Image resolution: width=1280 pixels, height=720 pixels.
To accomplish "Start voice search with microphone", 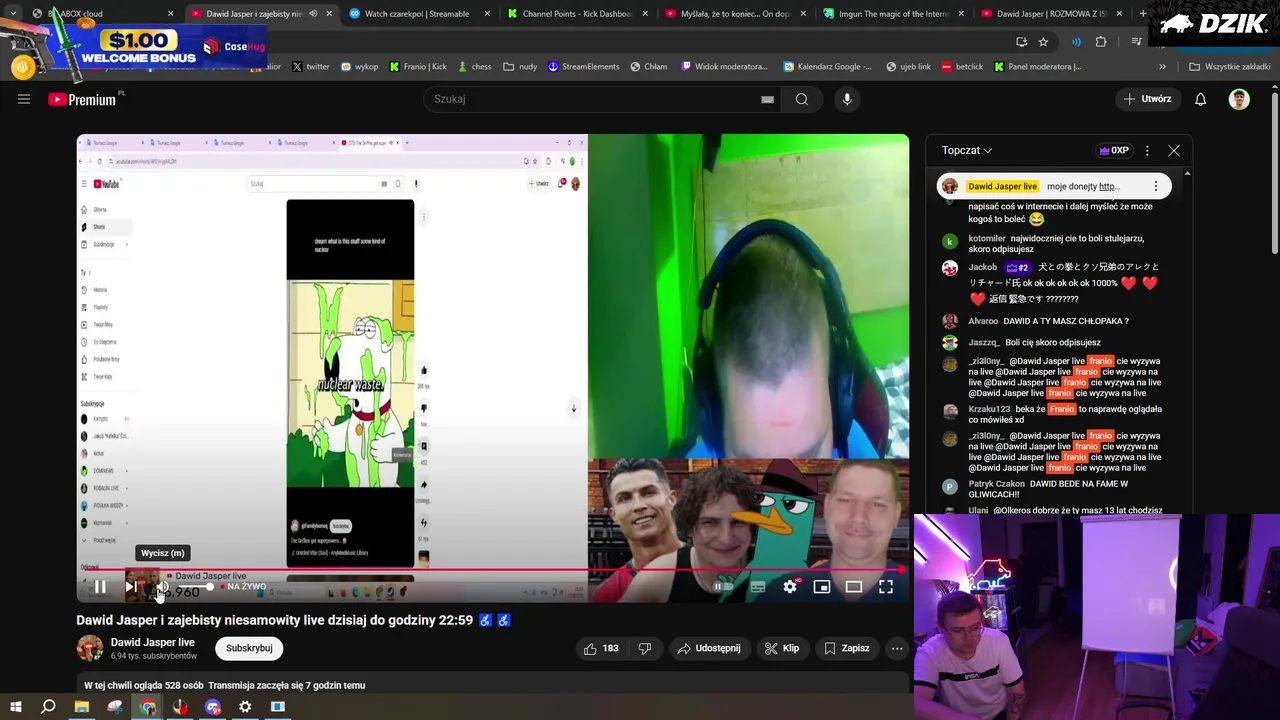I will point(847,99).
